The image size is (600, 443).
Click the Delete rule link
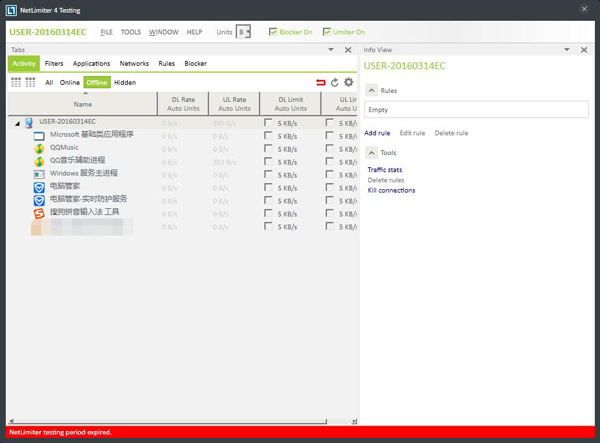[451, 133]
